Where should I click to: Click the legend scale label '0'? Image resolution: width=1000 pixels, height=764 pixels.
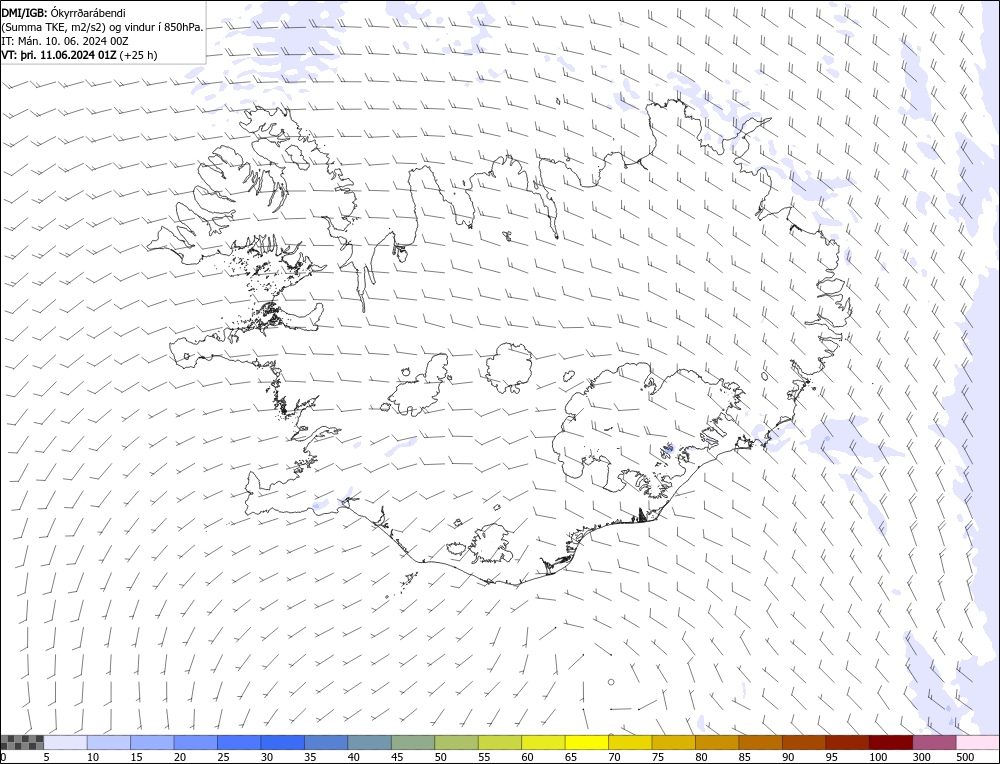tap(4, 757)
